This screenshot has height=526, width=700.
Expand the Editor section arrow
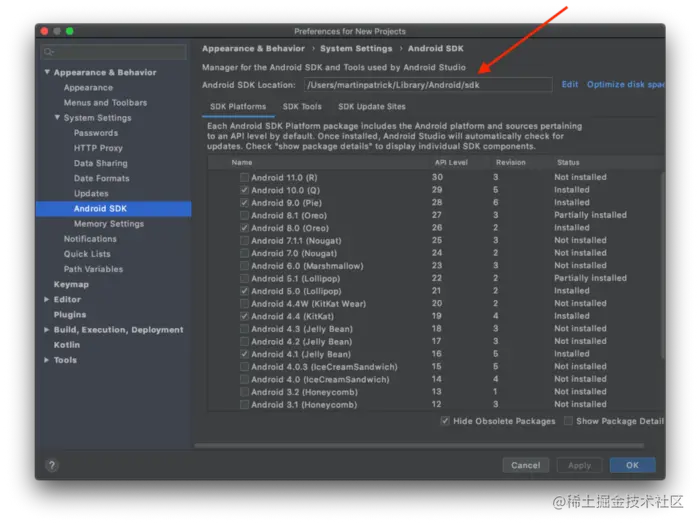tap(46, 299)
